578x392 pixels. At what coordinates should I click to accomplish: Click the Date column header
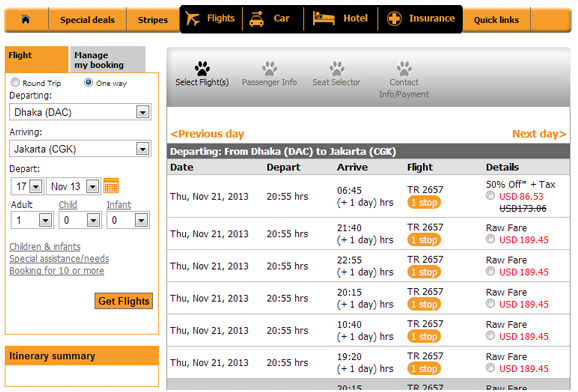[x=182, y=167]
